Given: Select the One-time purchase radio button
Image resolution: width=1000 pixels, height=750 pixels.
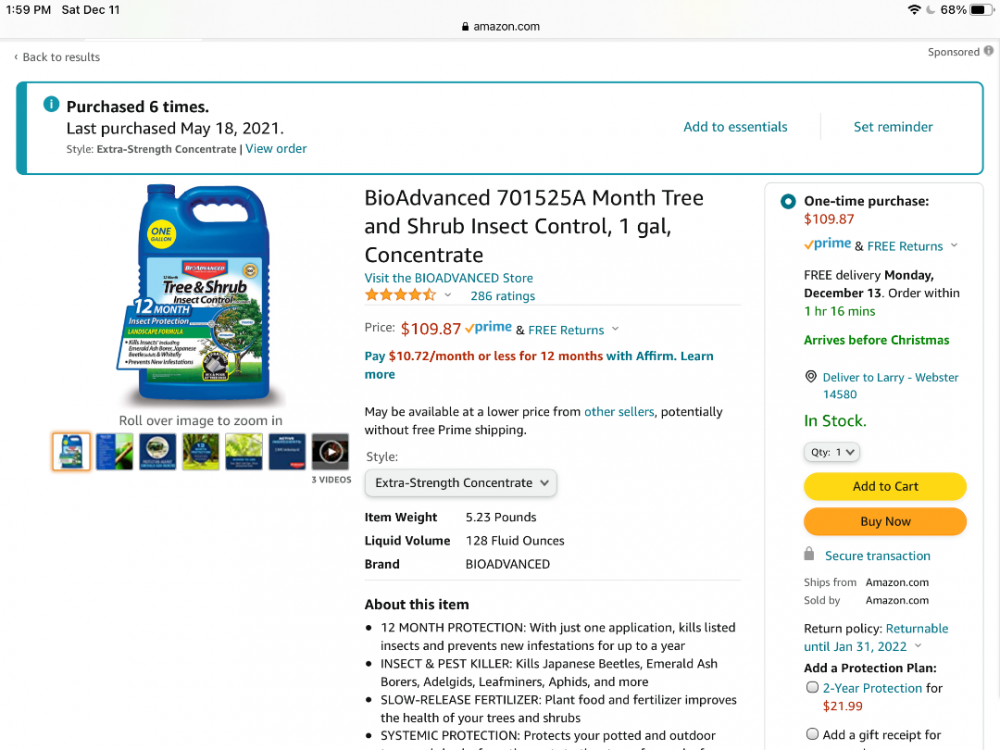Looking at the screenshot, I should coord(788,202).
